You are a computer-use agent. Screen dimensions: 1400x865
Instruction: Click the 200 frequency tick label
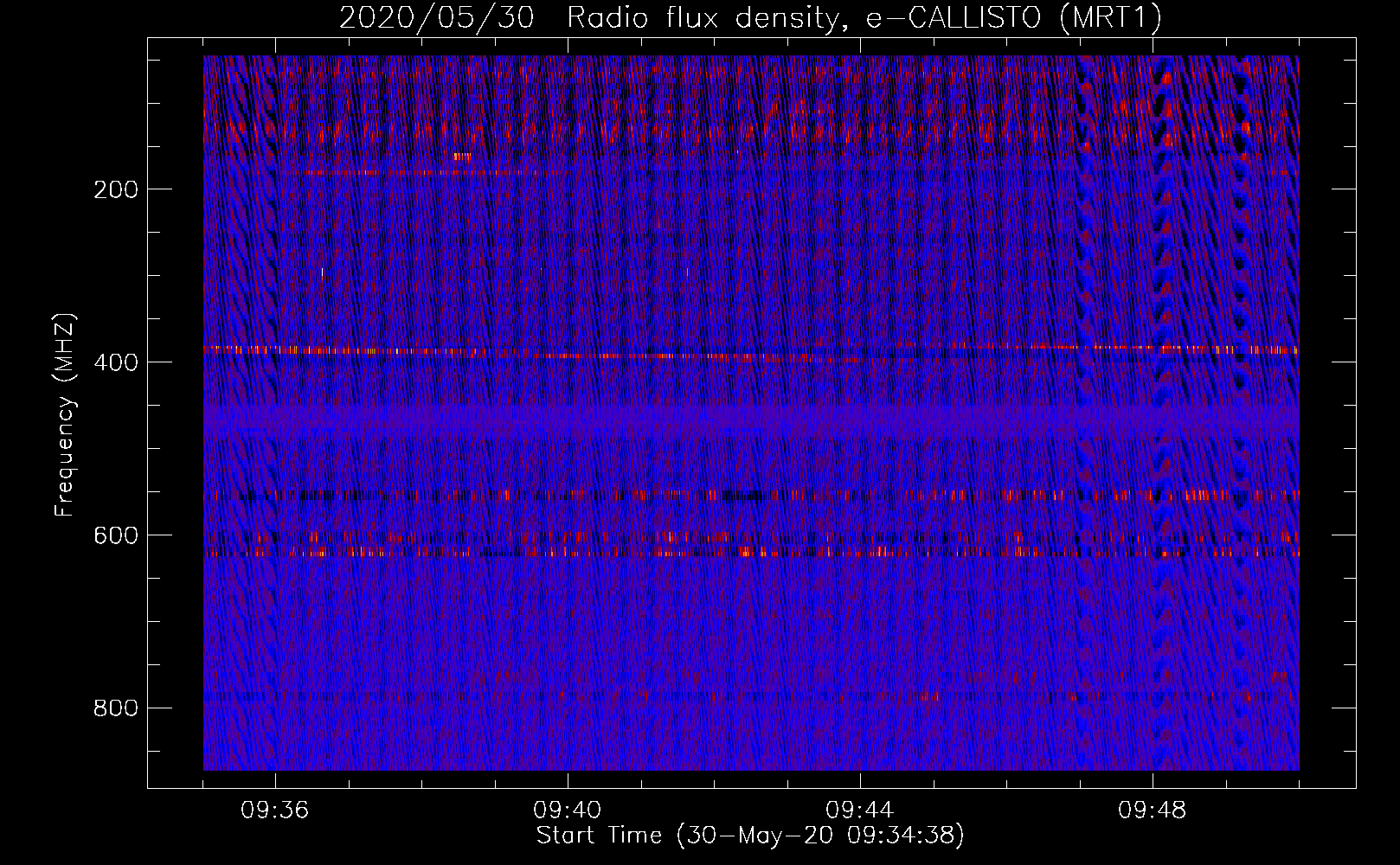click(116, 189)
